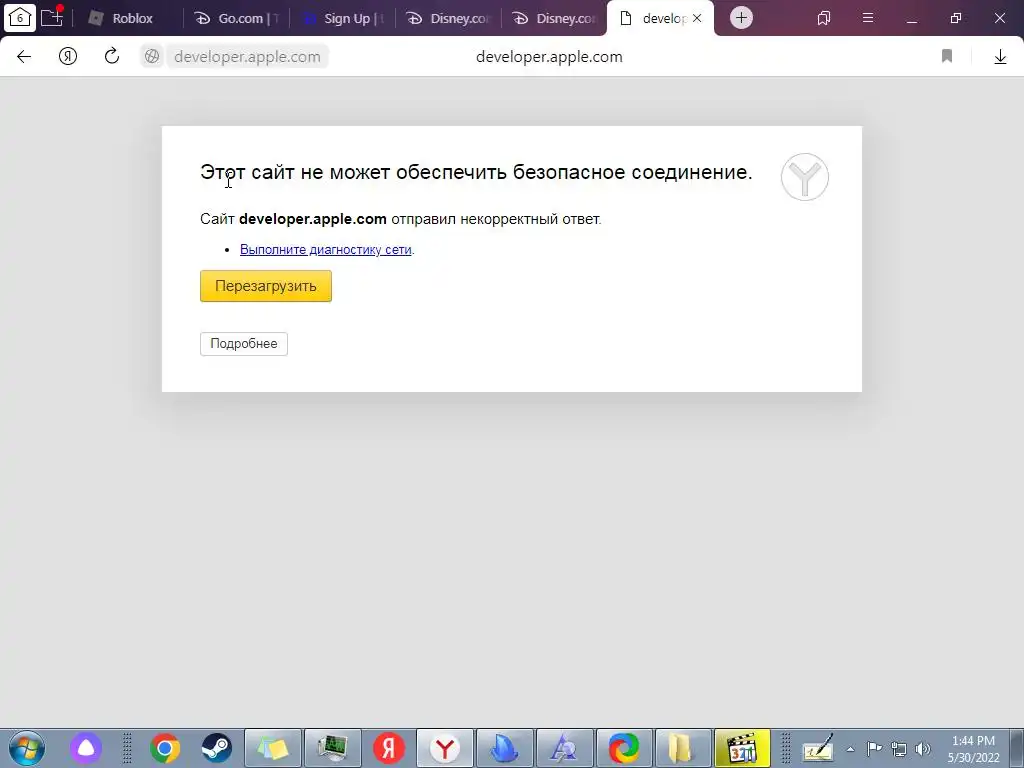Open the letter A taskbar application
Image resolution: width=1024 pixels, height=768 pixels.
[x=564, y=748]
